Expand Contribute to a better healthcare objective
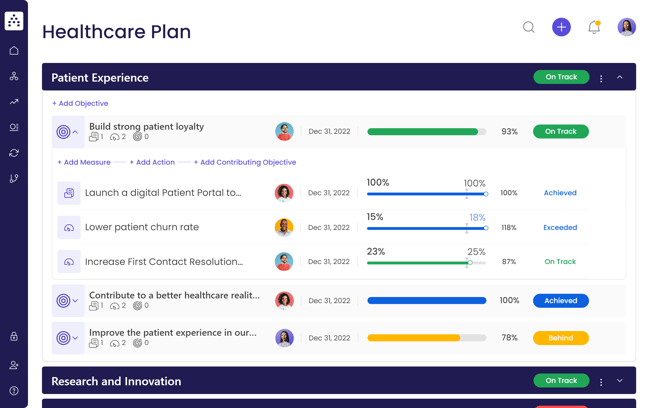Viewport: 650px width, 408px height. tap(75, 301)
